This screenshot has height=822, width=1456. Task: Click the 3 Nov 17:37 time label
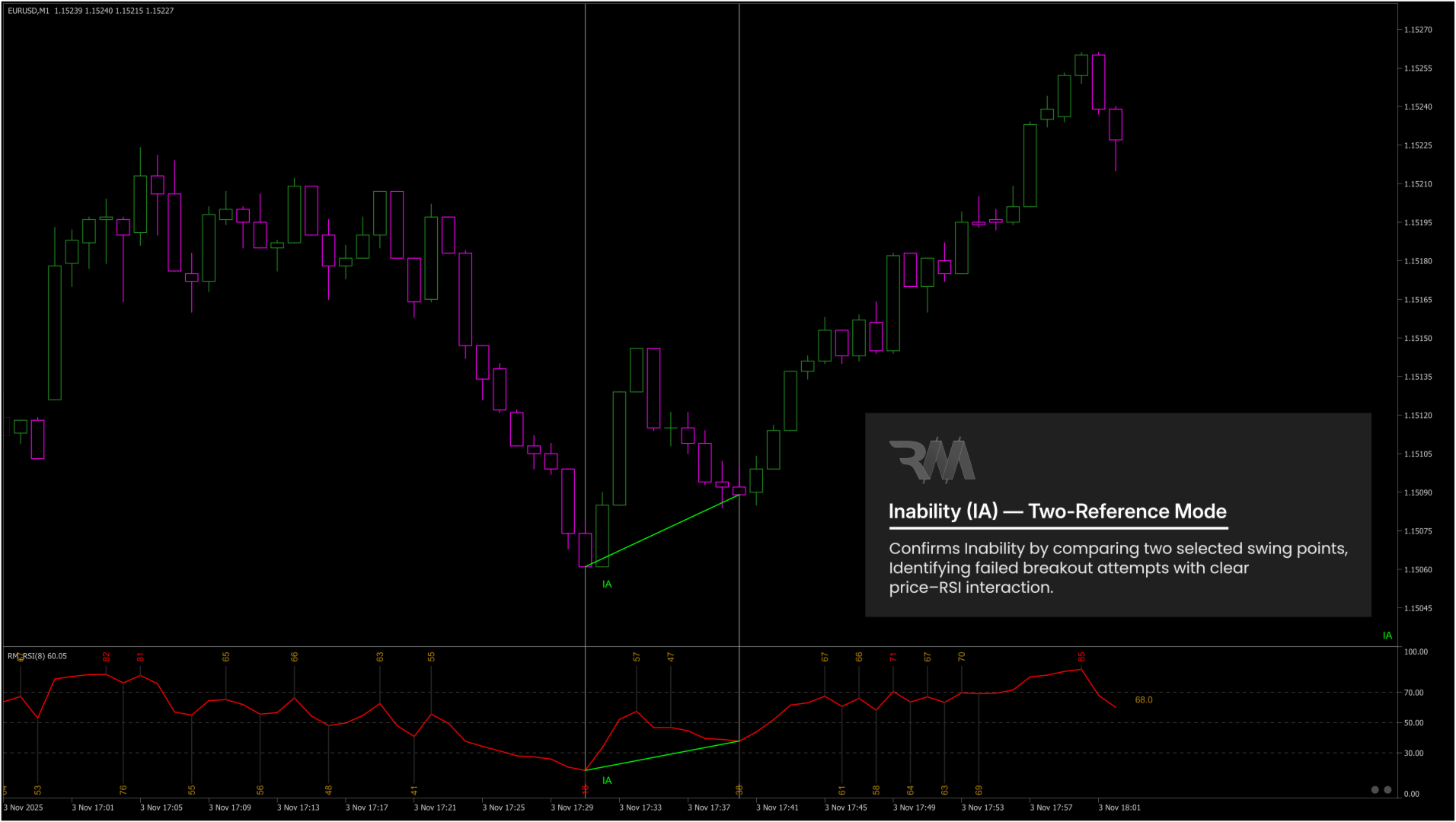point(709,808)
